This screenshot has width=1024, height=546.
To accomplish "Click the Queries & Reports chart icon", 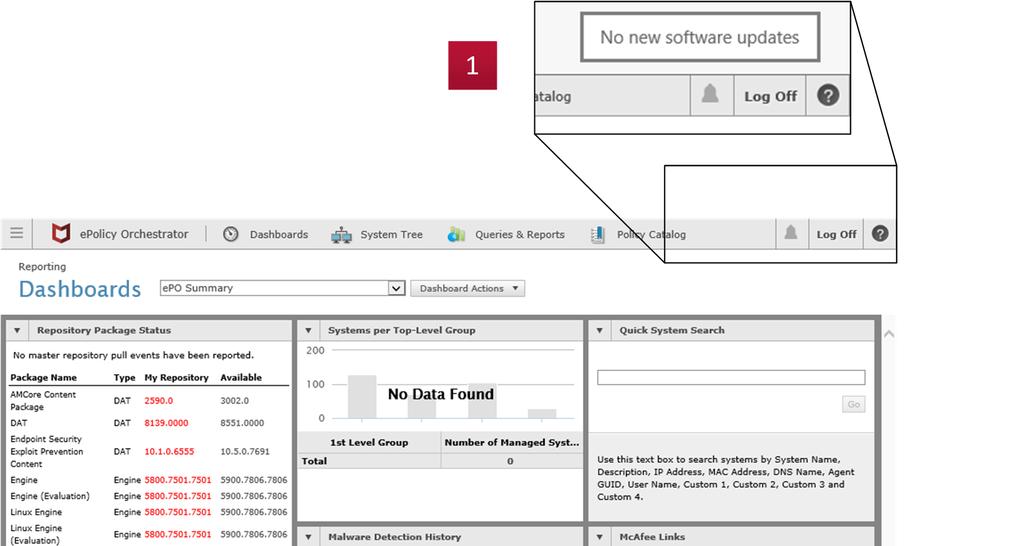I will click(x=456, y=234).
